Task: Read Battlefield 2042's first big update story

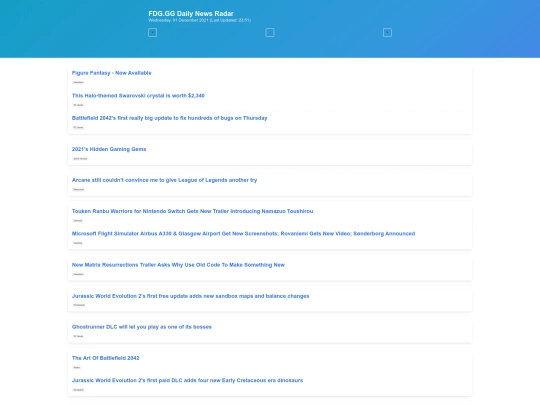Action: click(169, 118)
